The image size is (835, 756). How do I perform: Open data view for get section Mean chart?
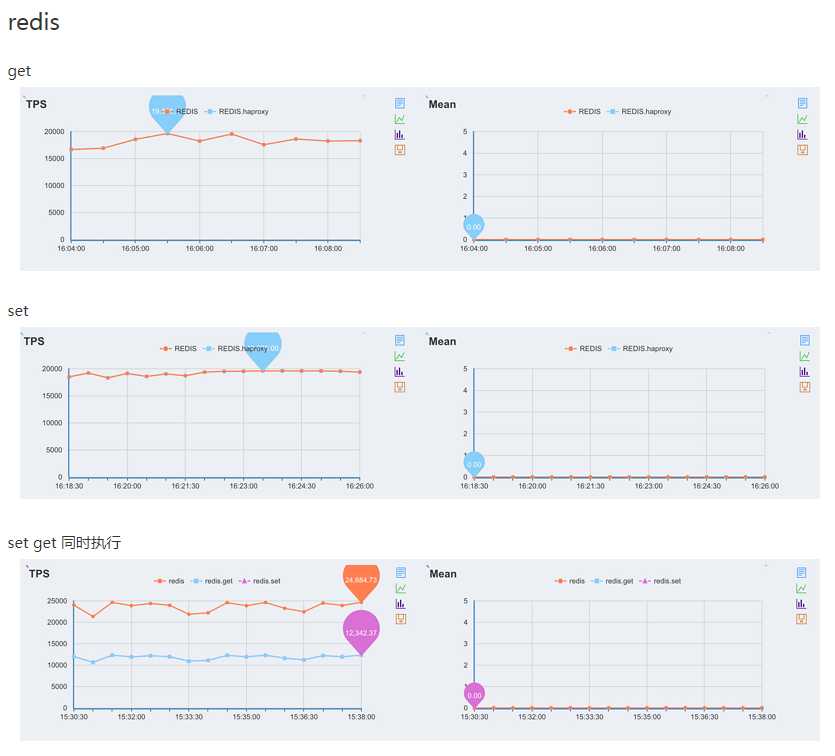(x=803, y=103)
